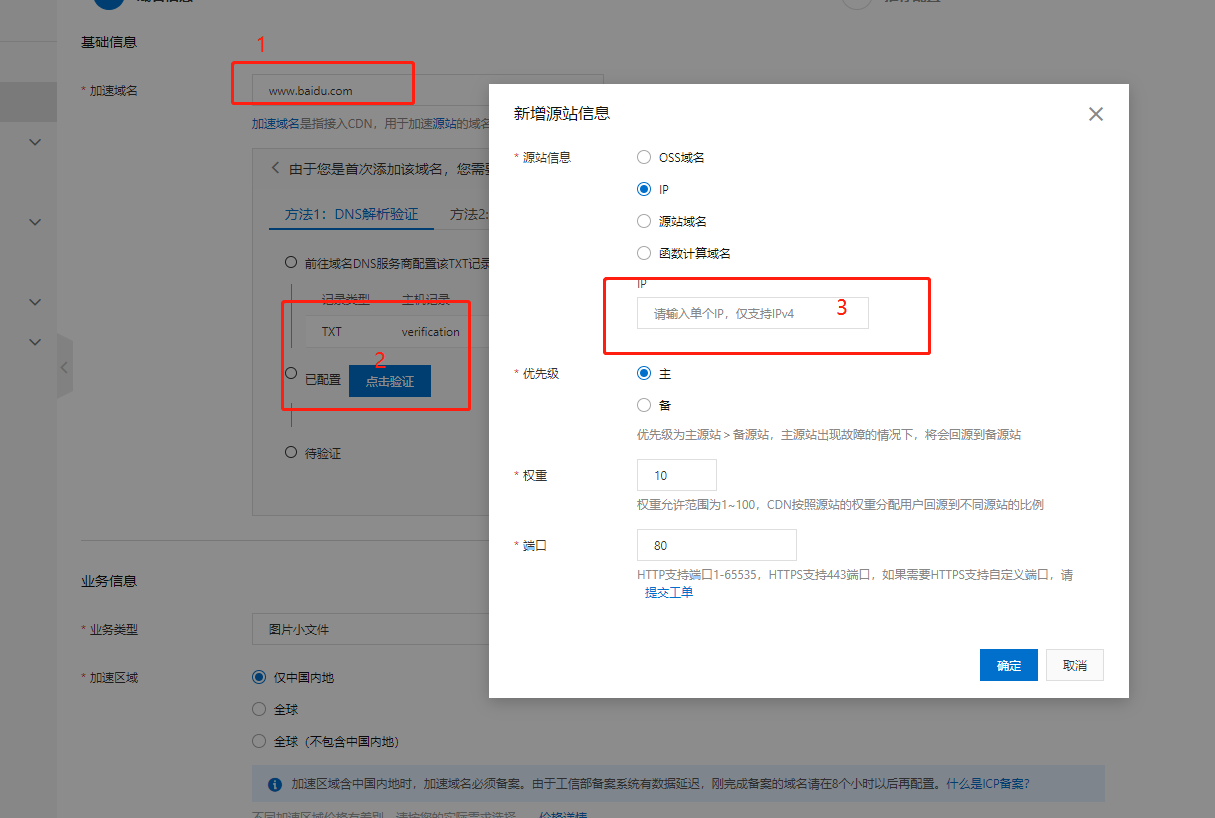Choose the plain 全球 acceleration region
This screenshot has width=1215, height=818.
[x=259, y=709]
